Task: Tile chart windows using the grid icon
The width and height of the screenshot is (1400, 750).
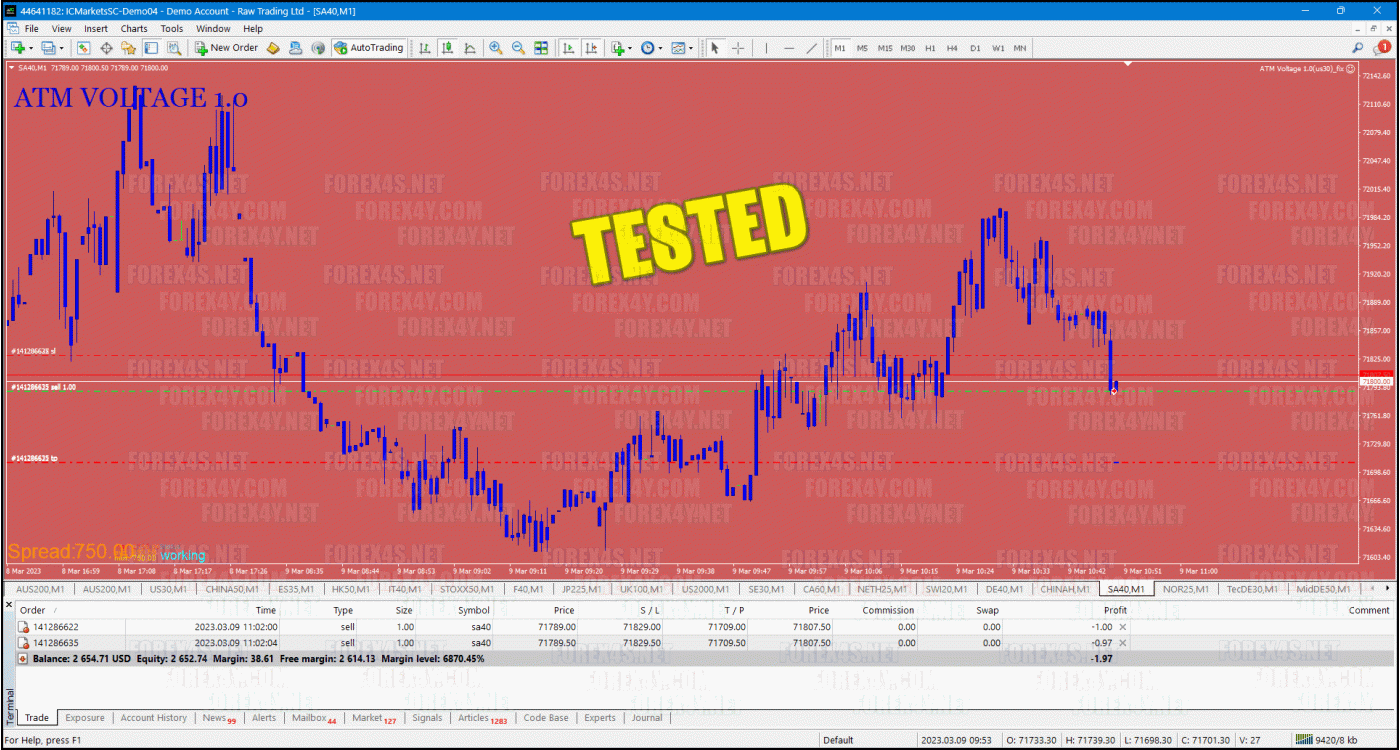Action: pos(541,47)
